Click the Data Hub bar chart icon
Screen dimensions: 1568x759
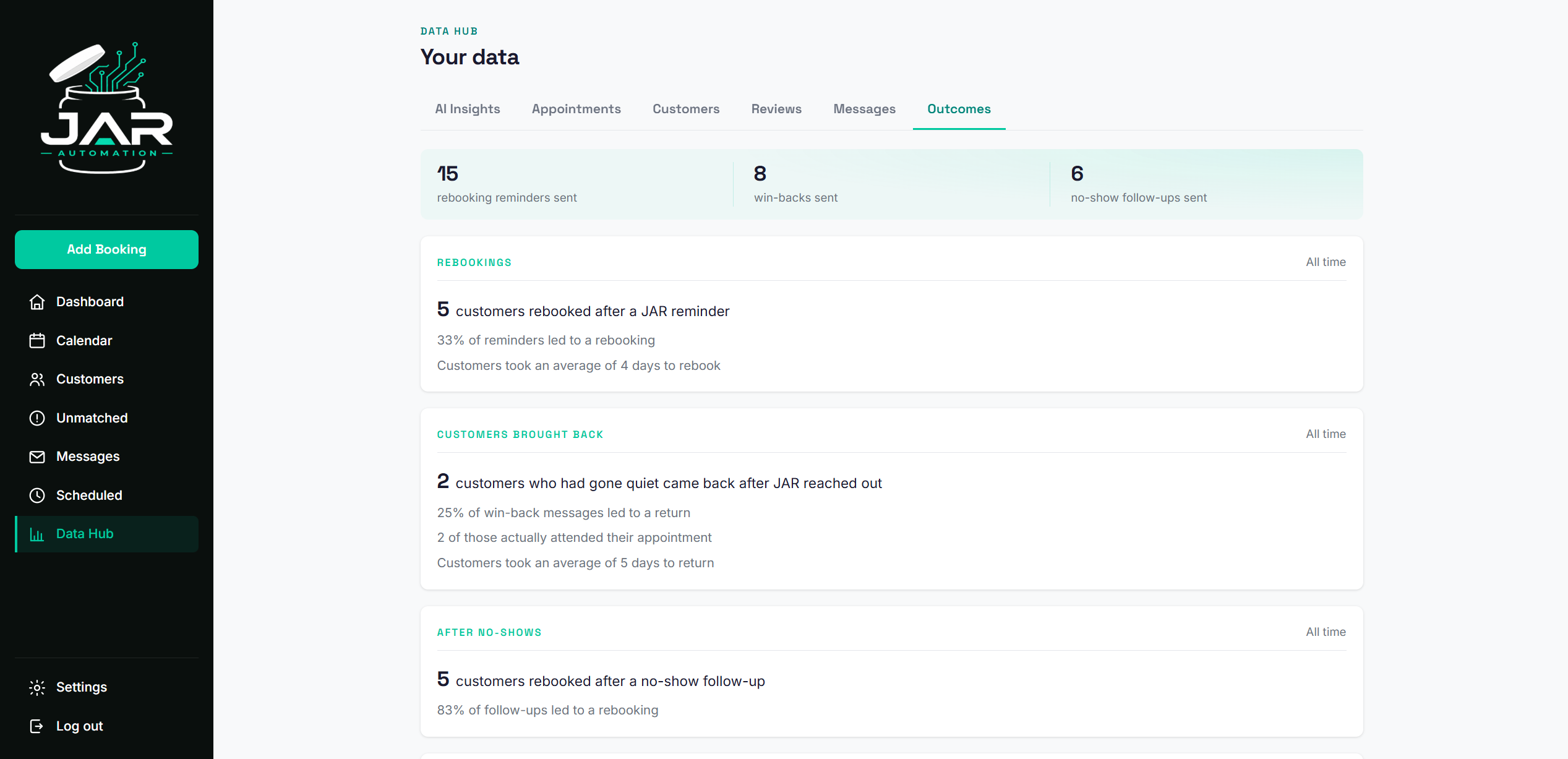point(37,534)
